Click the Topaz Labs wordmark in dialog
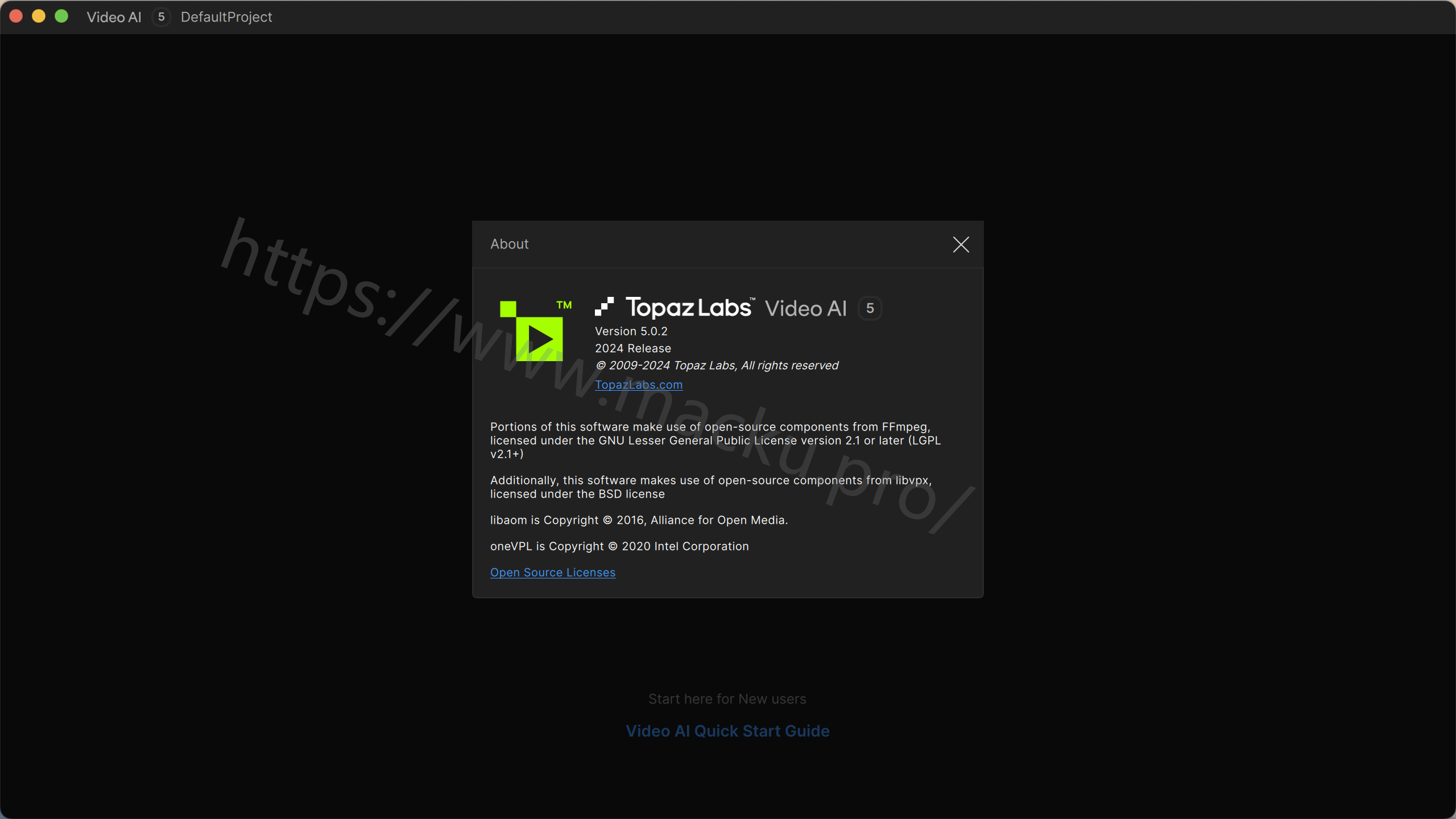This screenshot has width=1456, height=819. [690, 308]
